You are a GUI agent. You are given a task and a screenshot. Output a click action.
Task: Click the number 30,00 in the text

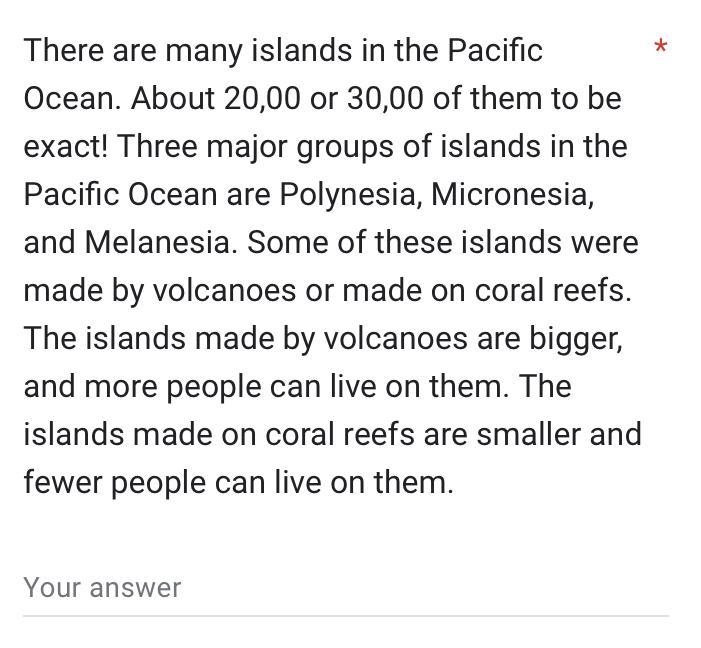pyautogui.click(x=384, y=98)
